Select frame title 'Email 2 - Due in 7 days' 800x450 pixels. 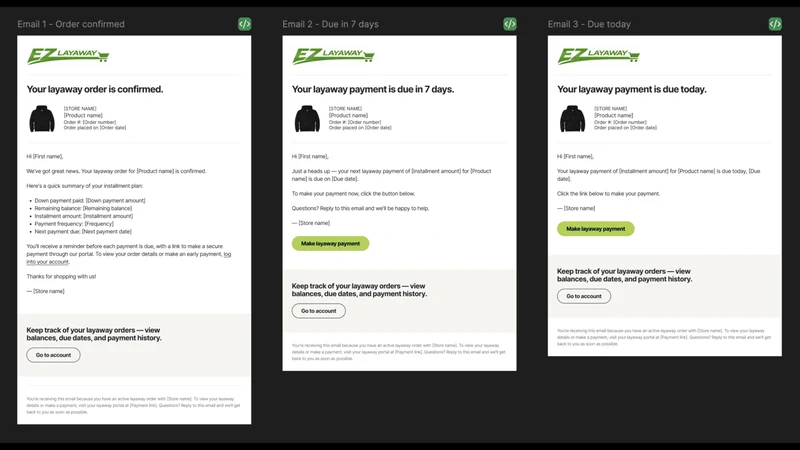pos(330,24)
